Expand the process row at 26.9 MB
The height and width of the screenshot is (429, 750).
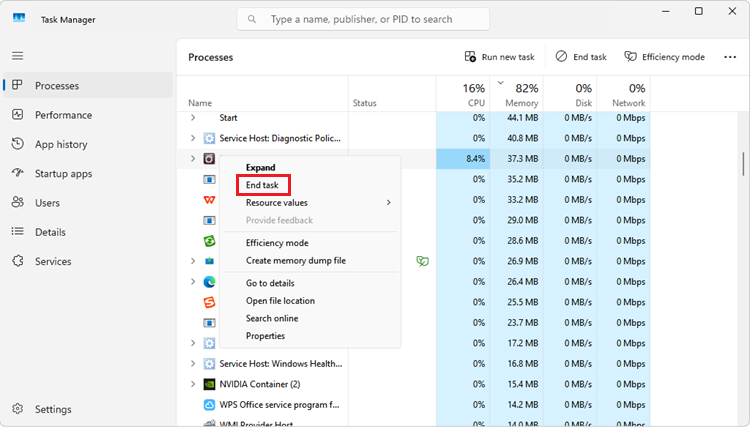coord(193,261)
